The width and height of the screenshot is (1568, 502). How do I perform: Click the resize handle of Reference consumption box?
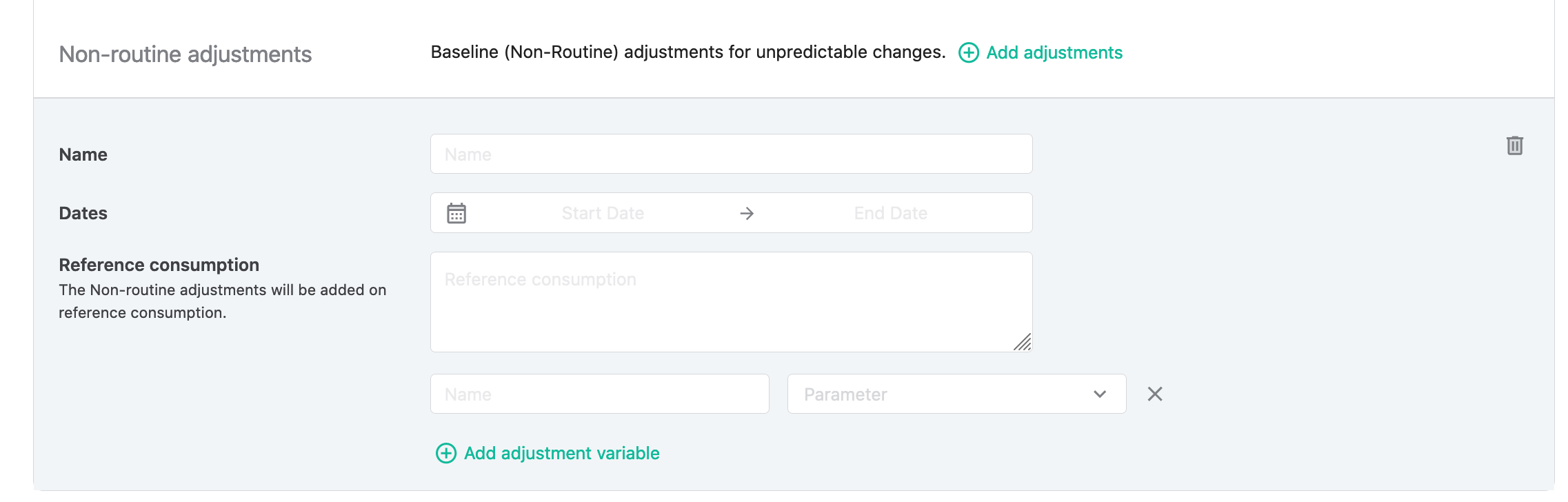1023,342
